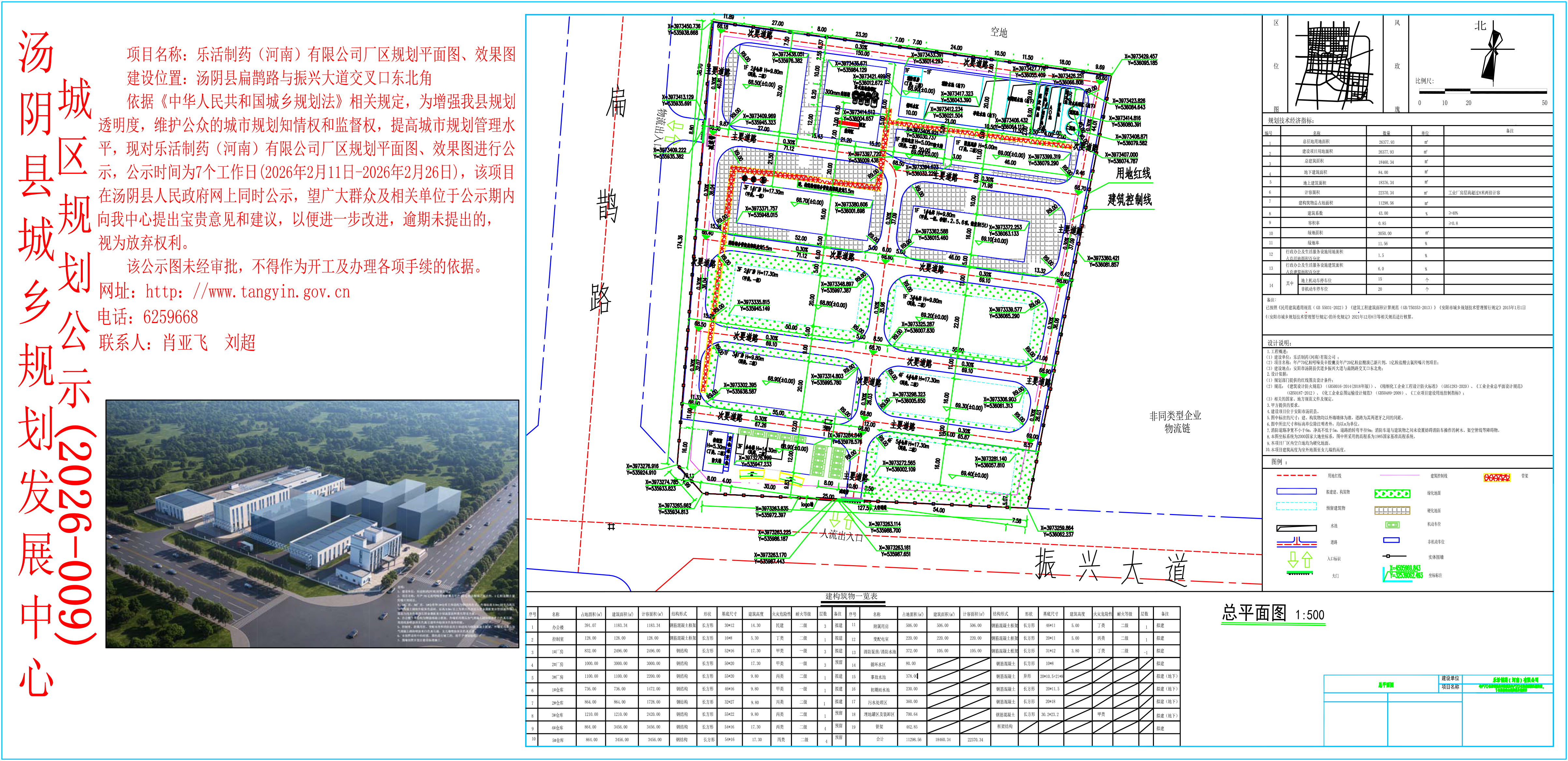This screenshot has height=761, width=1568.
Task: Click the blue proposed building legend rectangle
Action: (x=1296, y=491)
